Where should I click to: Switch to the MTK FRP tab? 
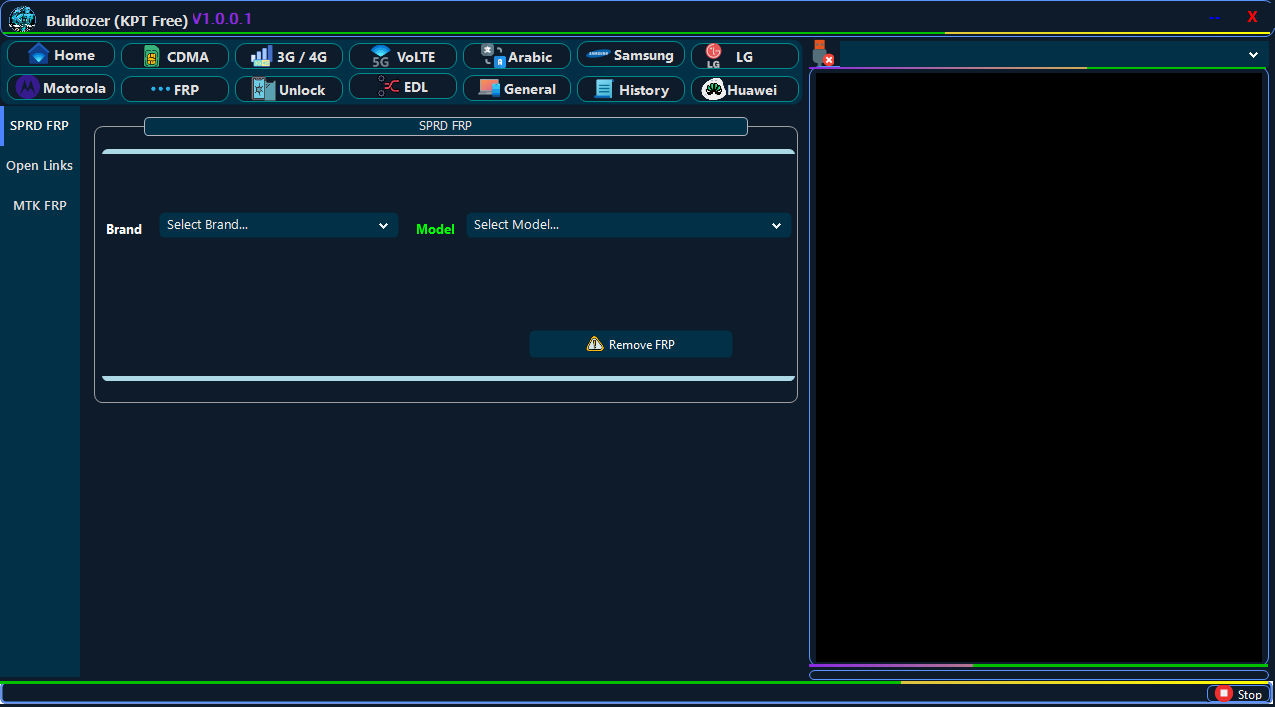[x=40, y=206]
